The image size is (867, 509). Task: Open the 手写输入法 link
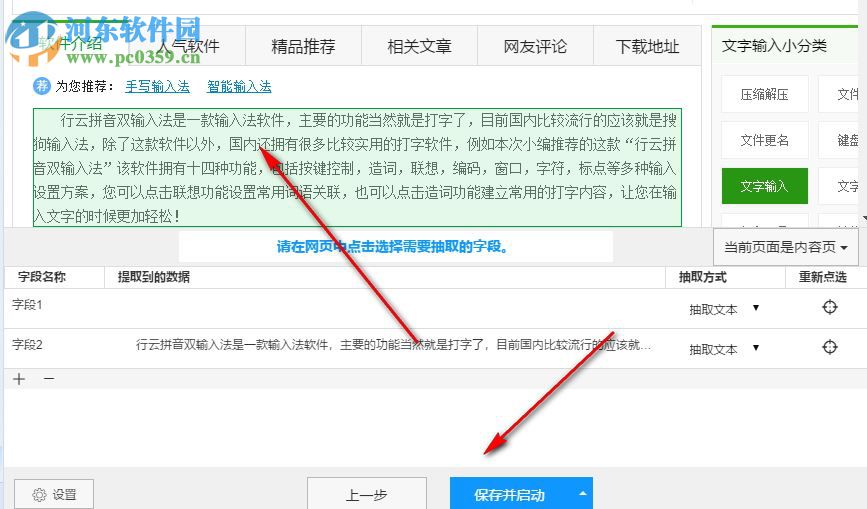click(158, 86)
